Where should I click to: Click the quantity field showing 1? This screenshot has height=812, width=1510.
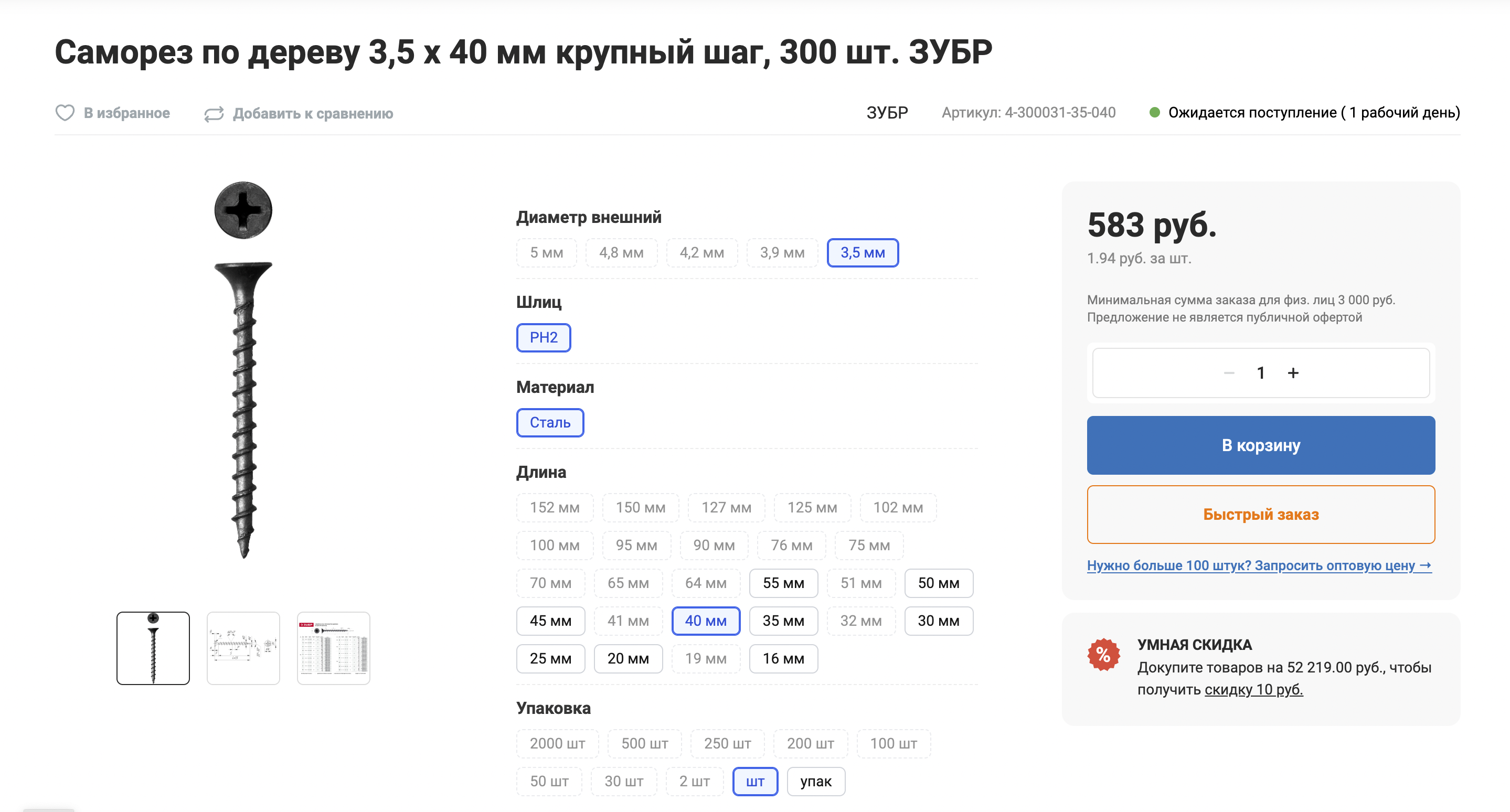click(x=1260, y=372)
